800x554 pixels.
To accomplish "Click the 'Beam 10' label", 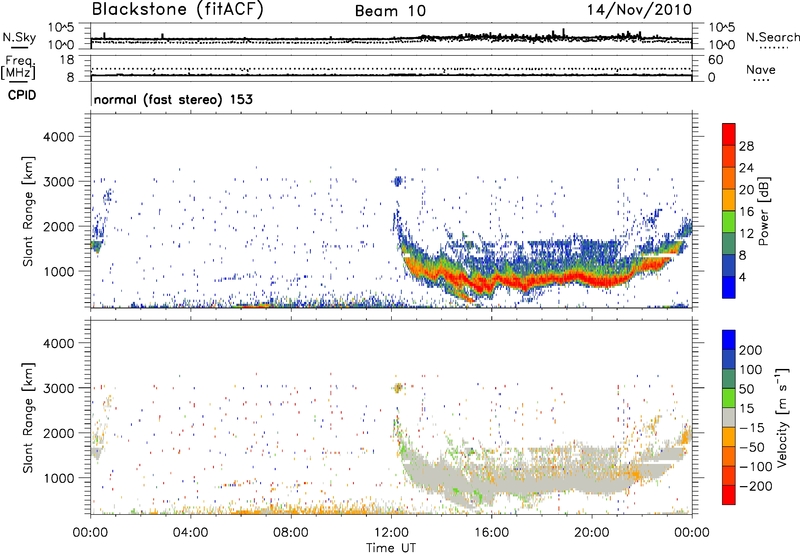I will coord(390,11).
